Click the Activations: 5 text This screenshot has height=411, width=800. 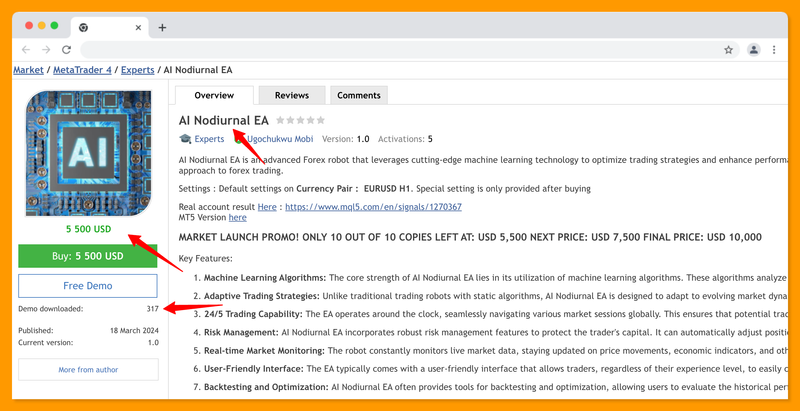[x=405, y=139]
